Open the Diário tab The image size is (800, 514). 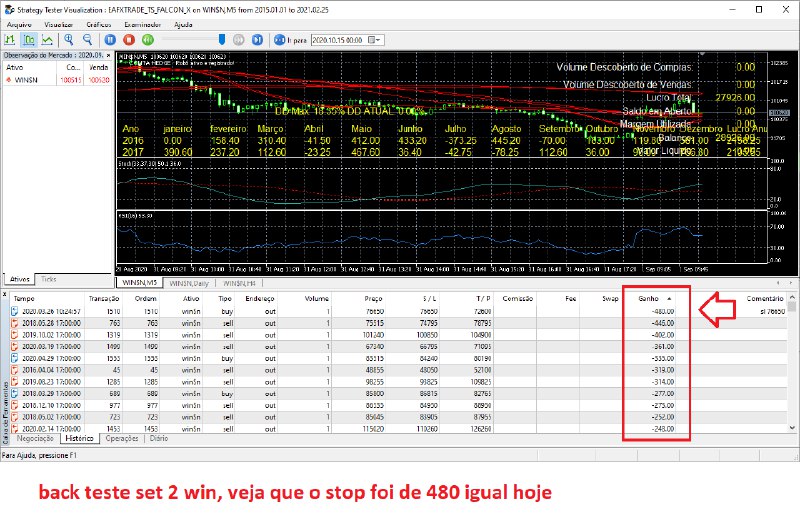(x=159, y=438)
